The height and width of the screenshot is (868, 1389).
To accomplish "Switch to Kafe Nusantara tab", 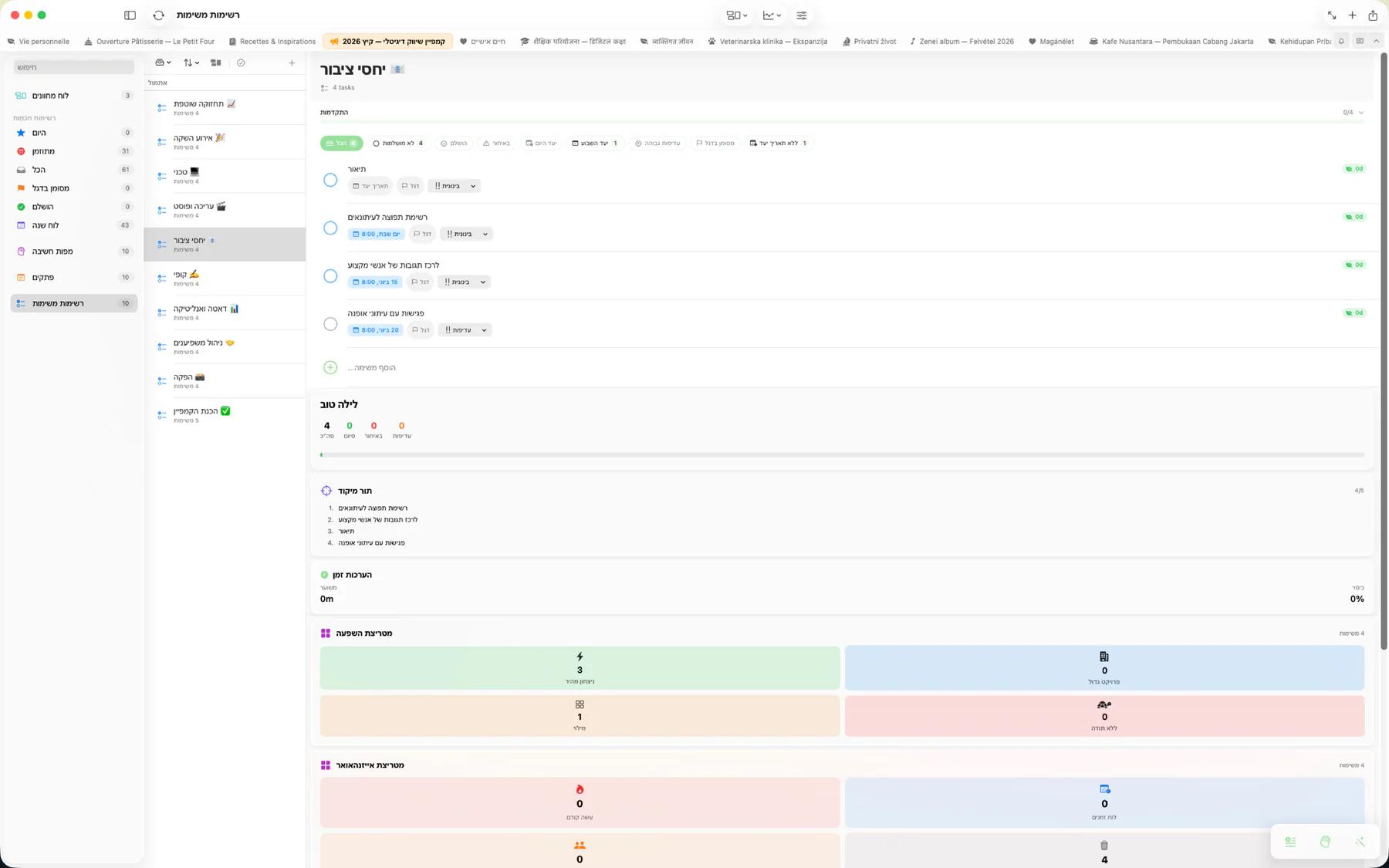I will (1171, 42).
